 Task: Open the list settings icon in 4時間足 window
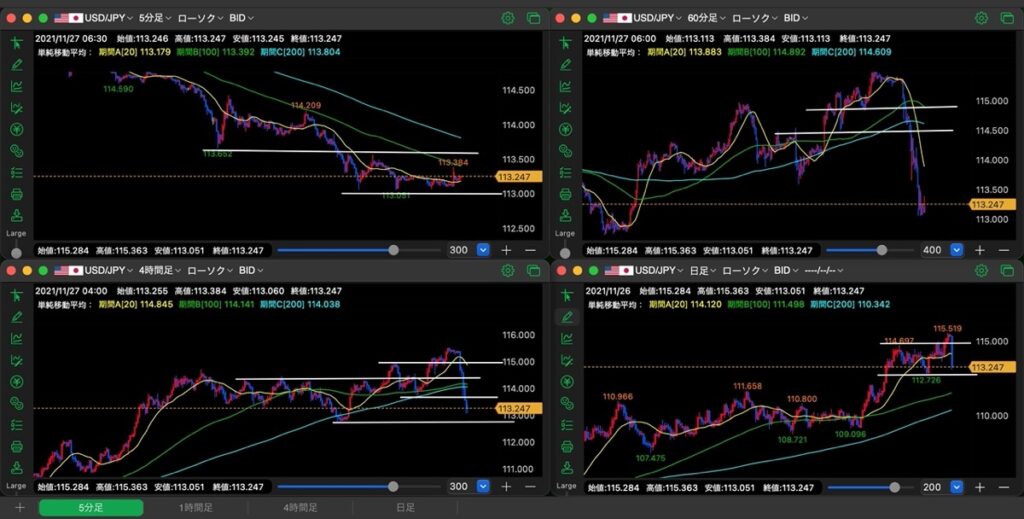click(x=16, y=425)
